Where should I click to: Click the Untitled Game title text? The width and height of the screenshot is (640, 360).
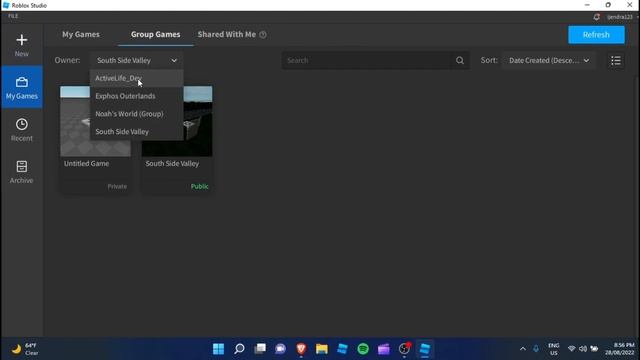(x=87, y=164)
